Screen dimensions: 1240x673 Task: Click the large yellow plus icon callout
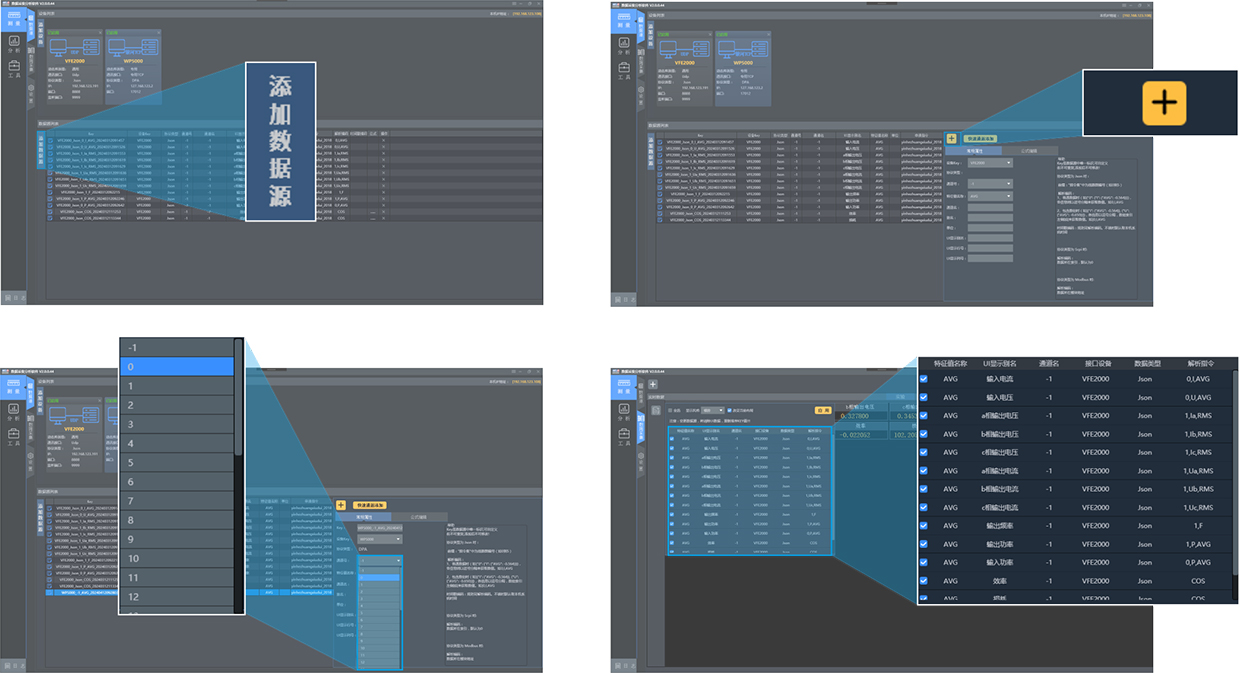tap(1164, 103)
